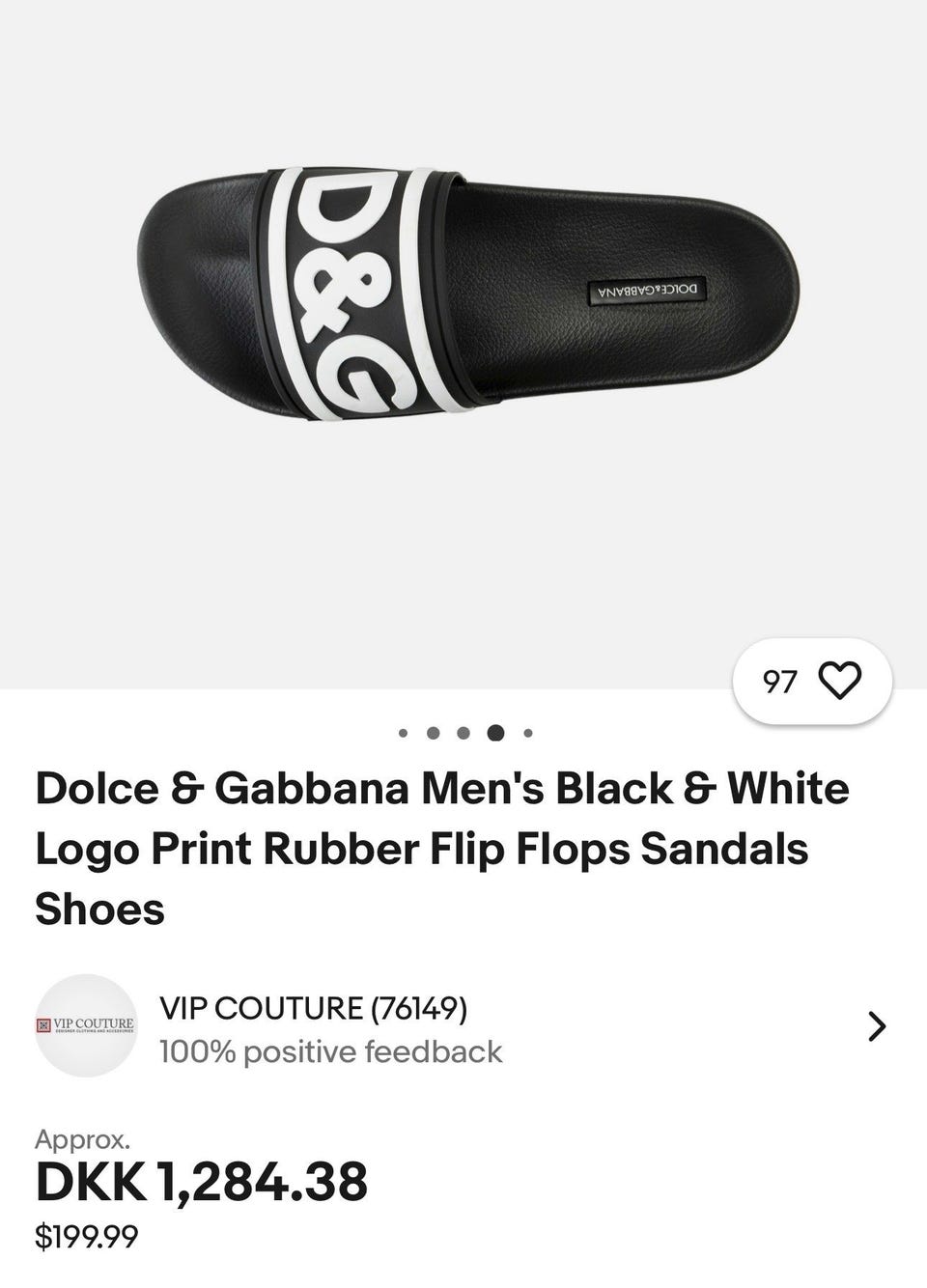Expand seller details with right chevron
927x1288 pixels.
coord(876,1026)
